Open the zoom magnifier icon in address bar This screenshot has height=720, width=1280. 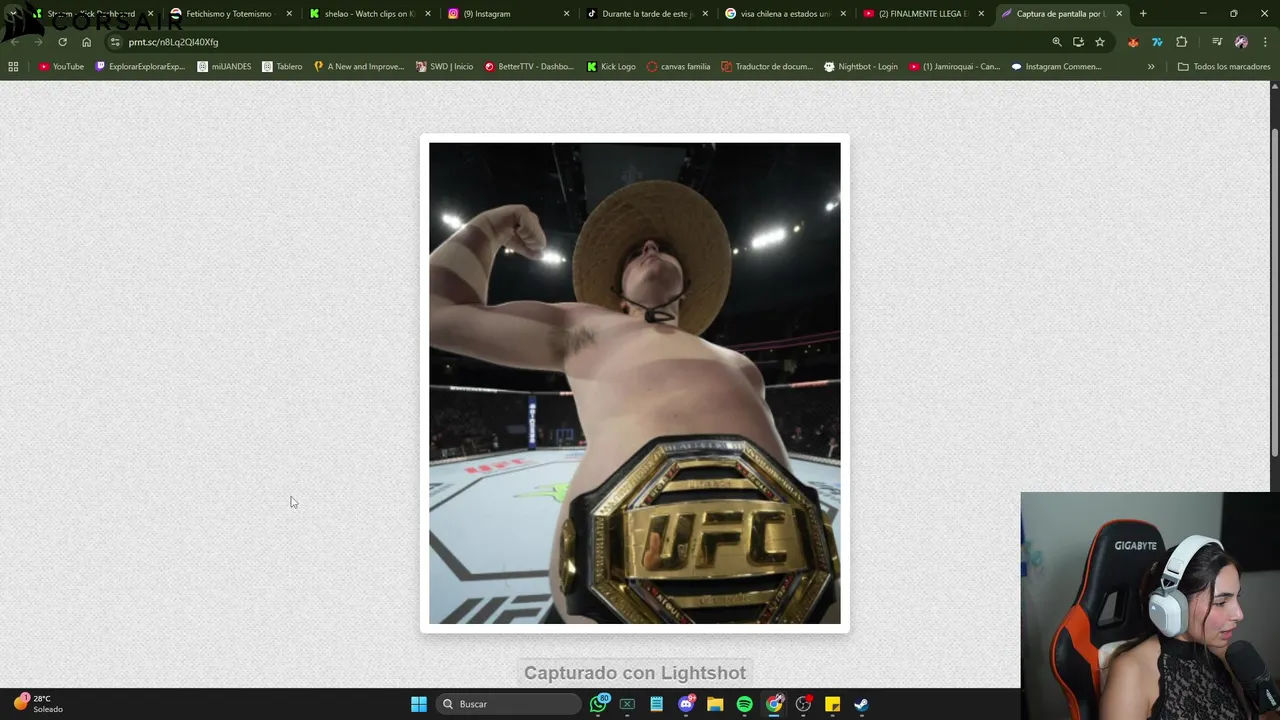(x=1057, y=42)
